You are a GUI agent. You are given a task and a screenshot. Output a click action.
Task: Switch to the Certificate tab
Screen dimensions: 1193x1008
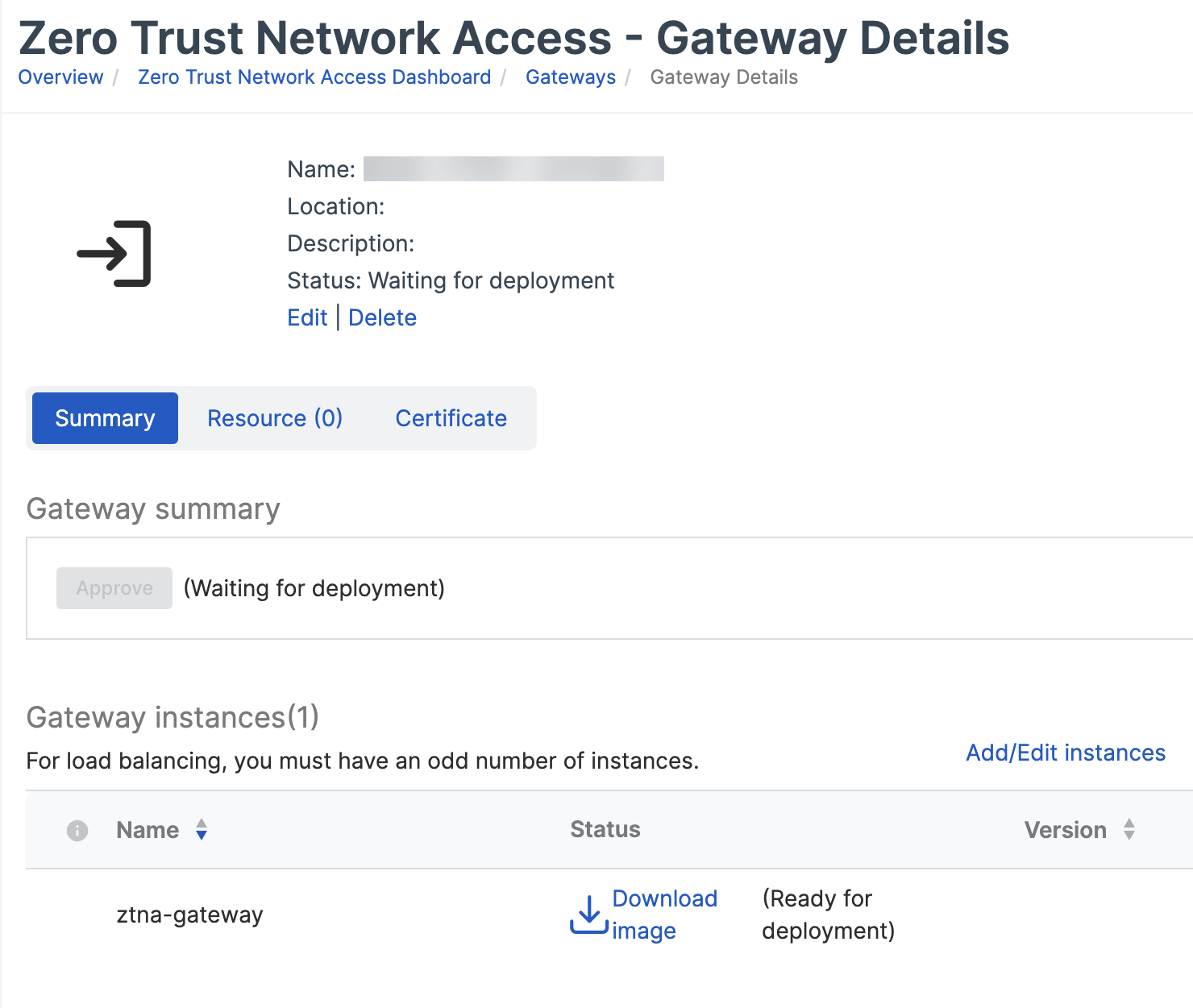(x=451, y=418)
